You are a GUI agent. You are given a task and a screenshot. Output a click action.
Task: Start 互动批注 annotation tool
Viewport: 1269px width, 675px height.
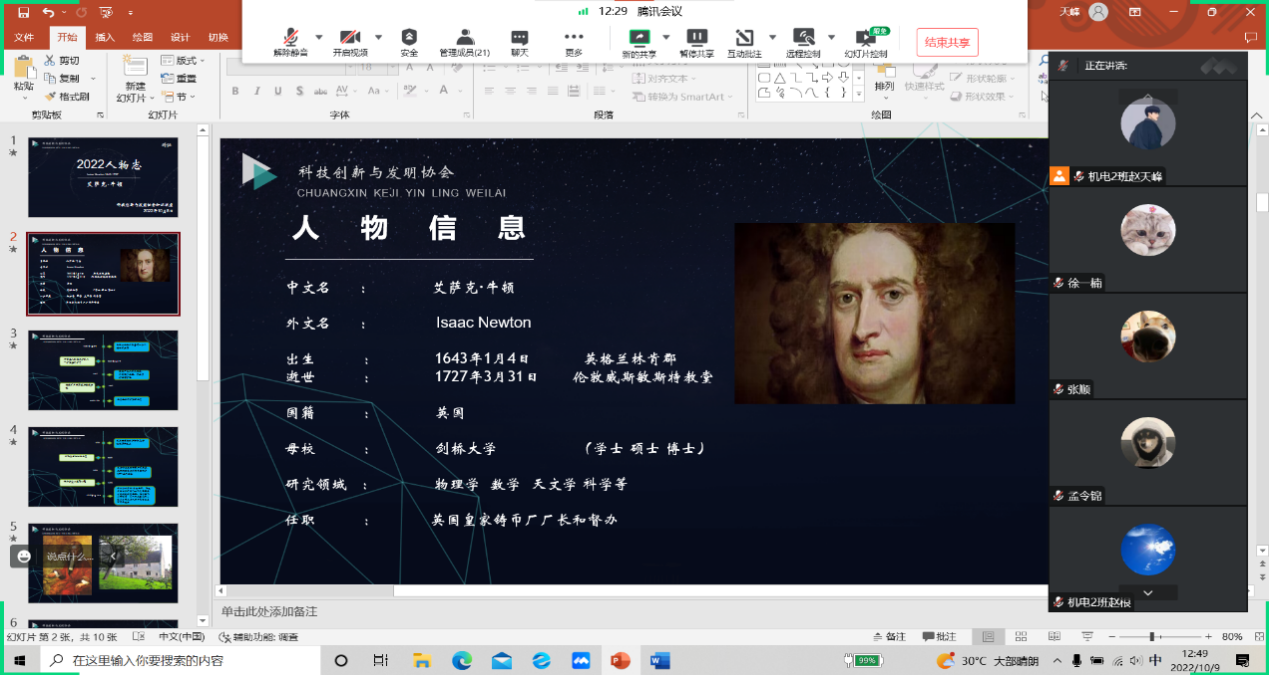744,37
